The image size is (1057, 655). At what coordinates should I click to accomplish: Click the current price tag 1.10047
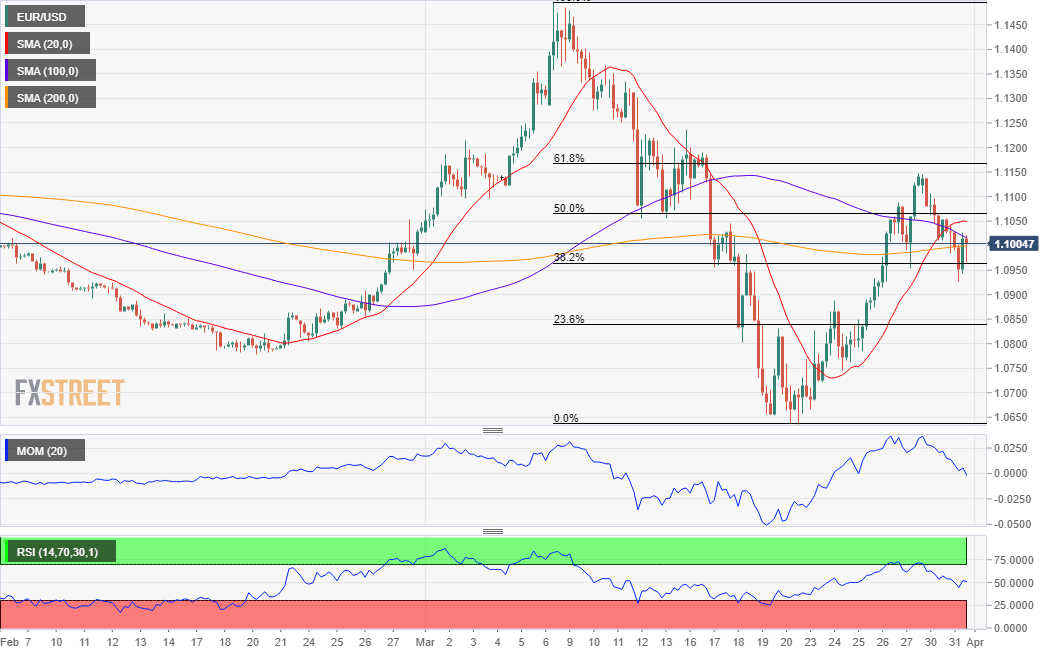[x=1013, y=244]
